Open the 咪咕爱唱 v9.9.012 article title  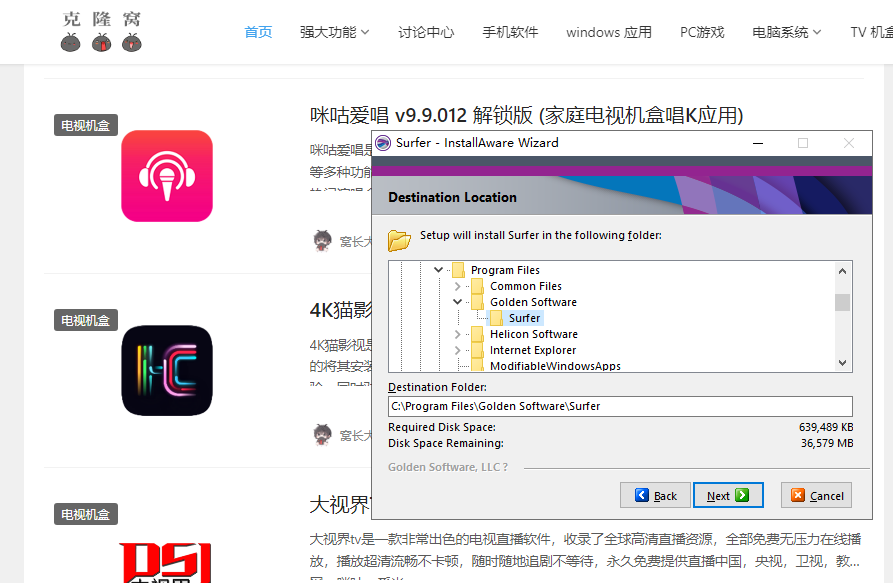[526, 115]
